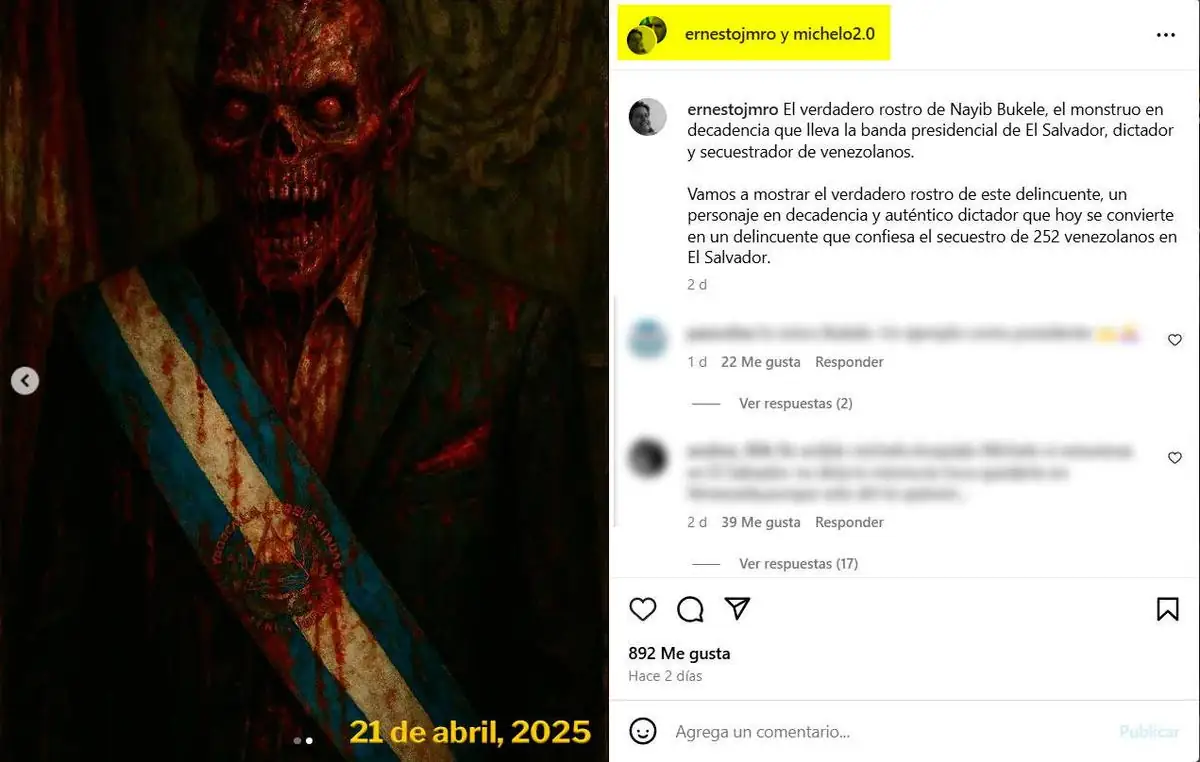Expand Ver respuestas (17) replies
This screenshot has height=762, width=1200.
[798, 563]
